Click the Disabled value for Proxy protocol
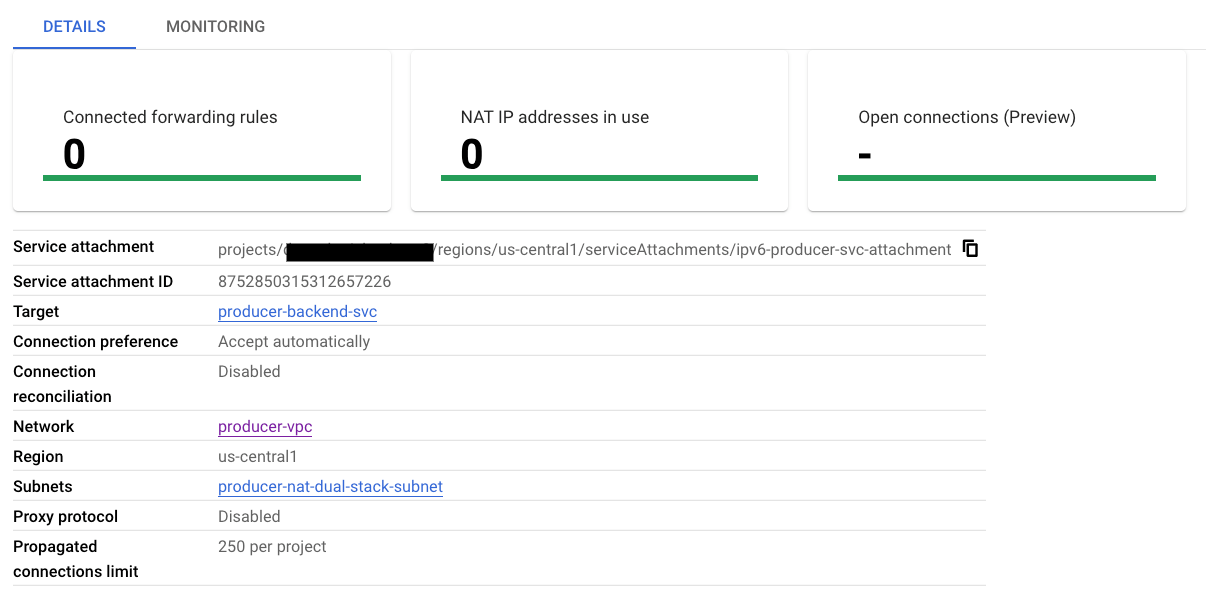The image size is (1206, 598). click(249, 517)
